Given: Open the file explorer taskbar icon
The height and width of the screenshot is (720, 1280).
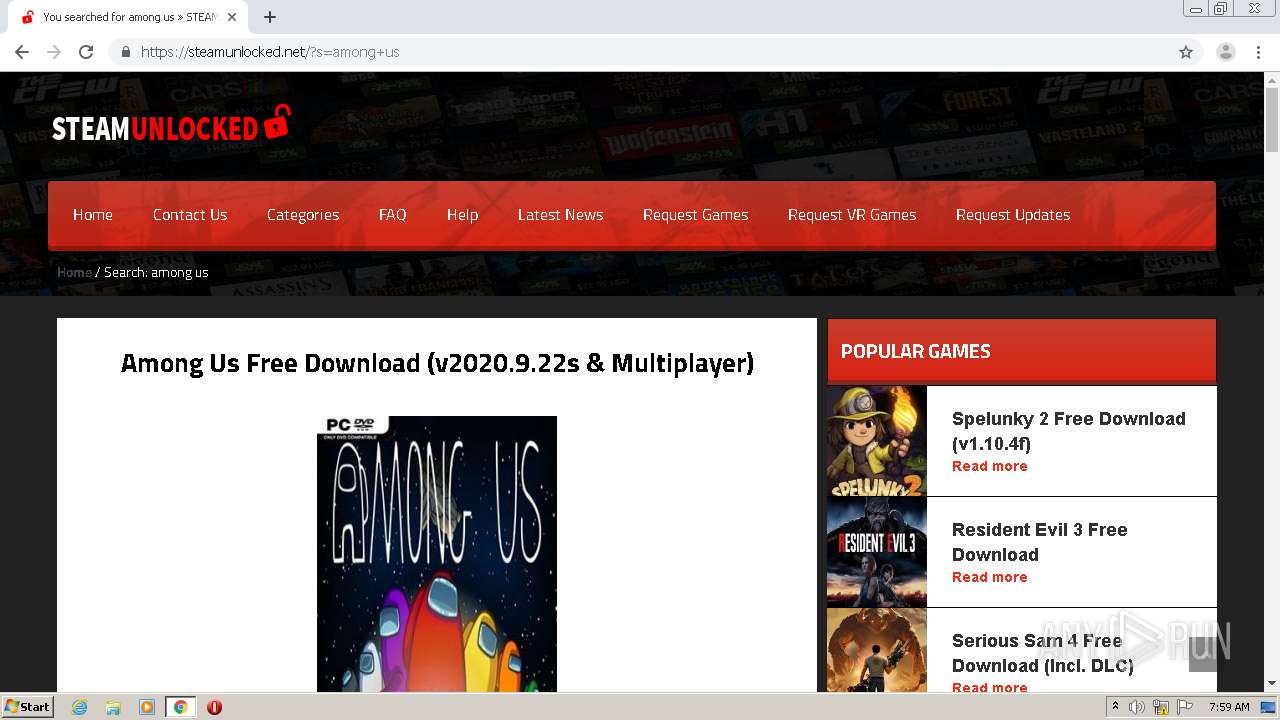Looking at the screenshot, I should pyautogui.click(x=113, y=707).
